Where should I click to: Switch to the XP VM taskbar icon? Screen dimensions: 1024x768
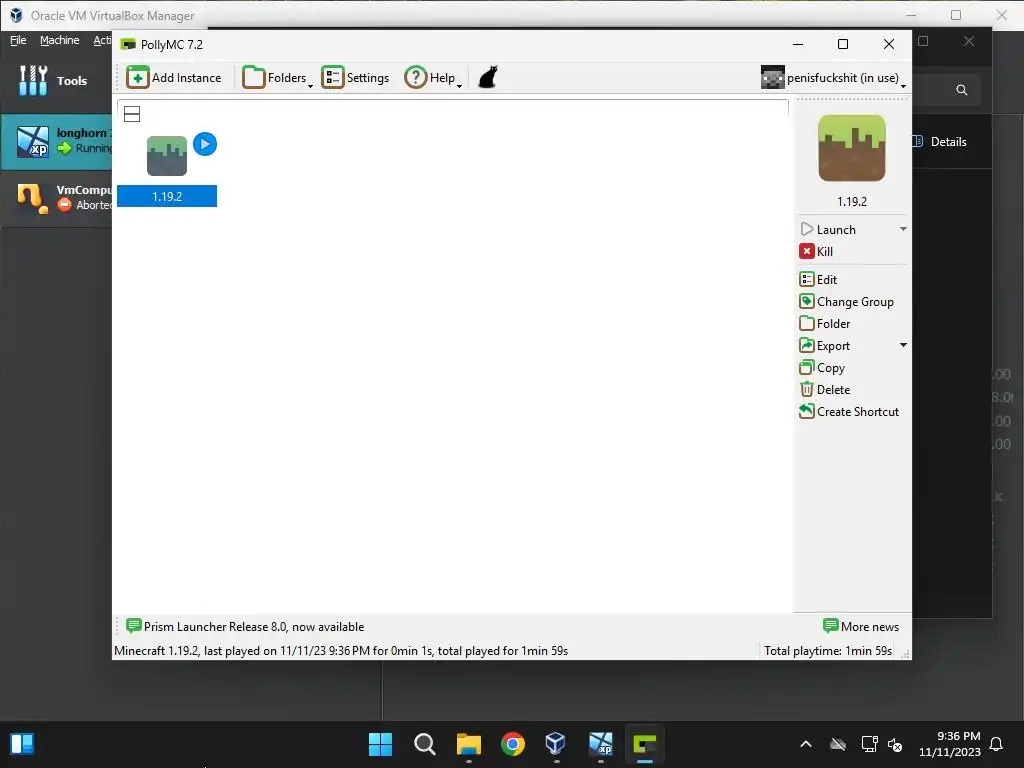point(601,744)
